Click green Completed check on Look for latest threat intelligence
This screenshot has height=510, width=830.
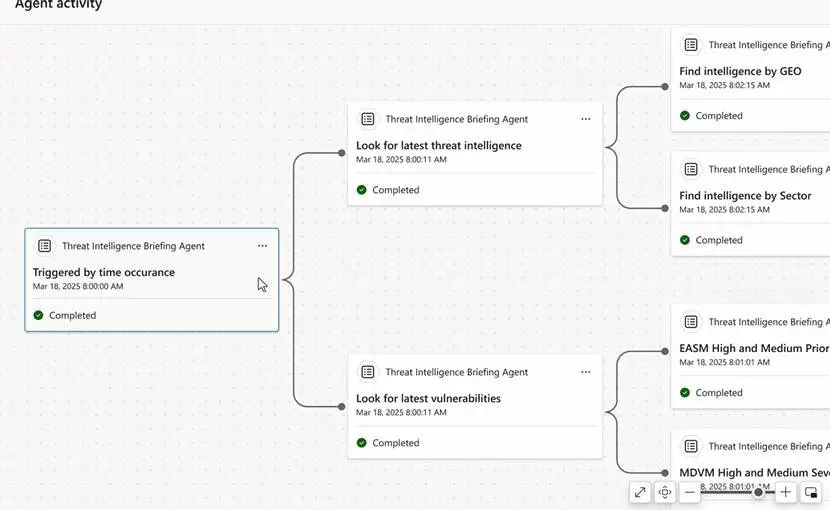click(362, 190)
